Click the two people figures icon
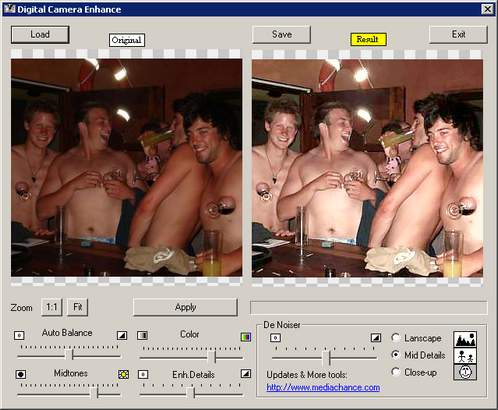 pos(465,356)
